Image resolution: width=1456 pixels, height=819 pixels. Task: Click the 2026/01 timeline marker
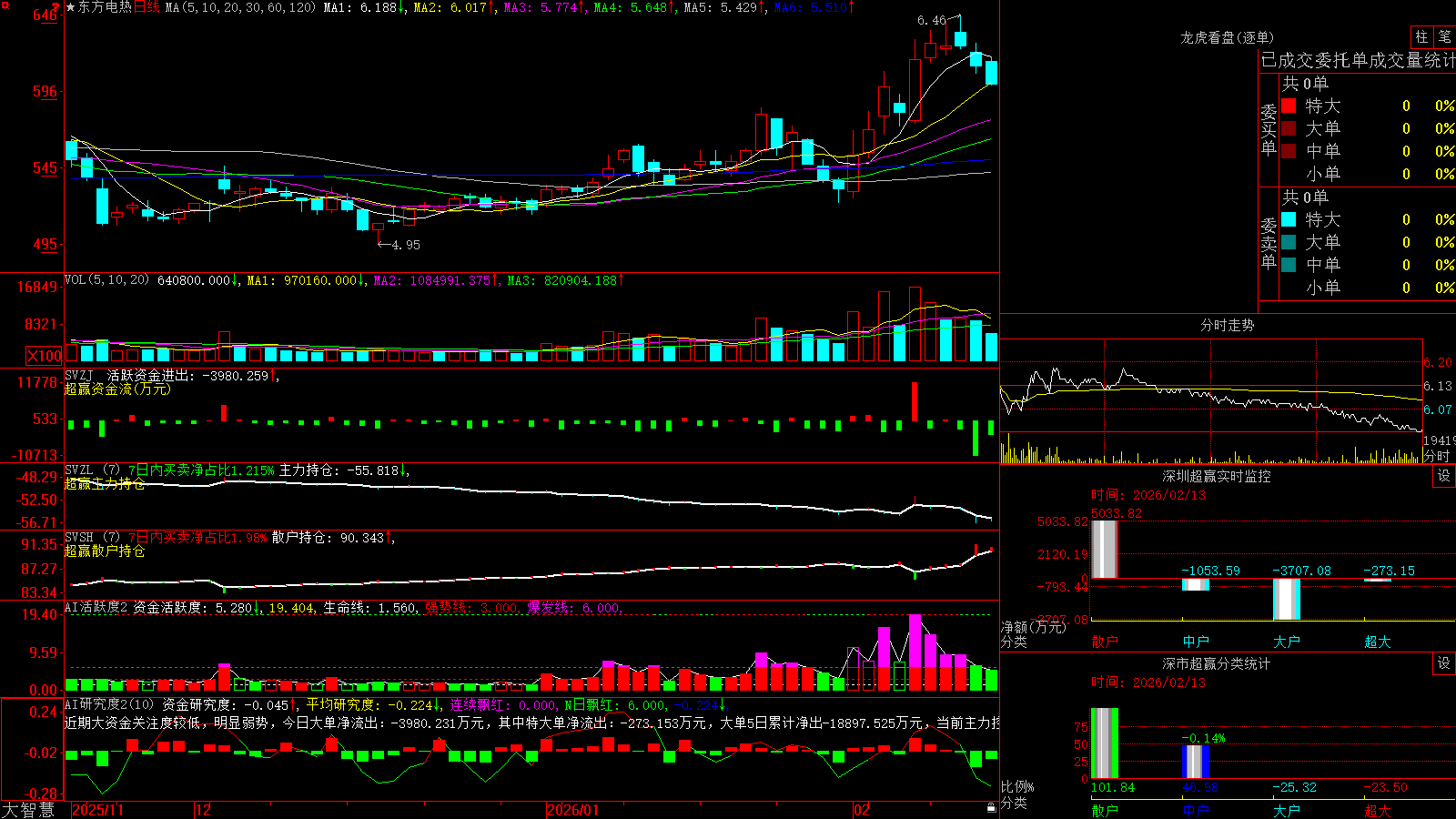(x=572, y=810)
